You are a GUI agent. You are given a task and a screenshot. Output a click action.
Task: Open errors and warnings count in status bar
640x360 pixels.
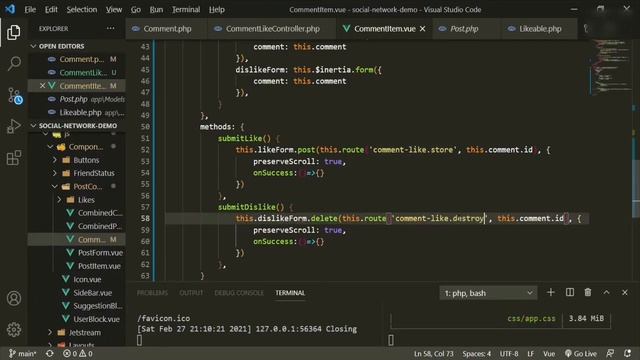[78, 353]
